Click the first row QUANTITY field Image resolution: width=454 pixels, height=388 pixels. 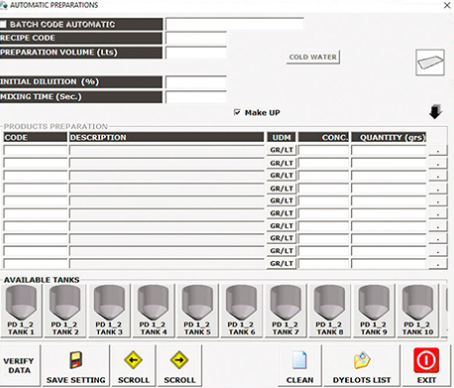click(x=389, y=151)
